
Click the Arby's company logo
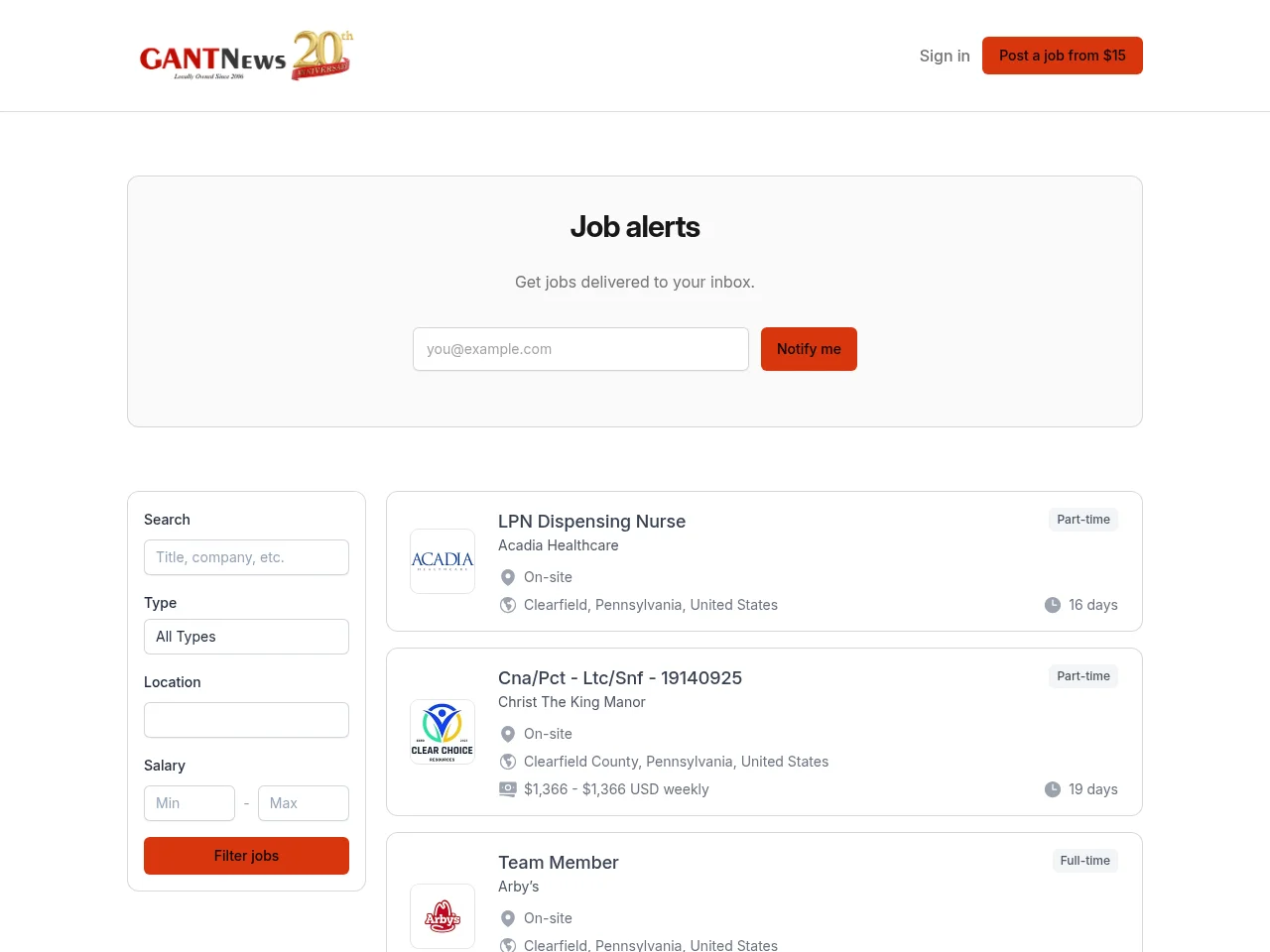click(443, 916)
